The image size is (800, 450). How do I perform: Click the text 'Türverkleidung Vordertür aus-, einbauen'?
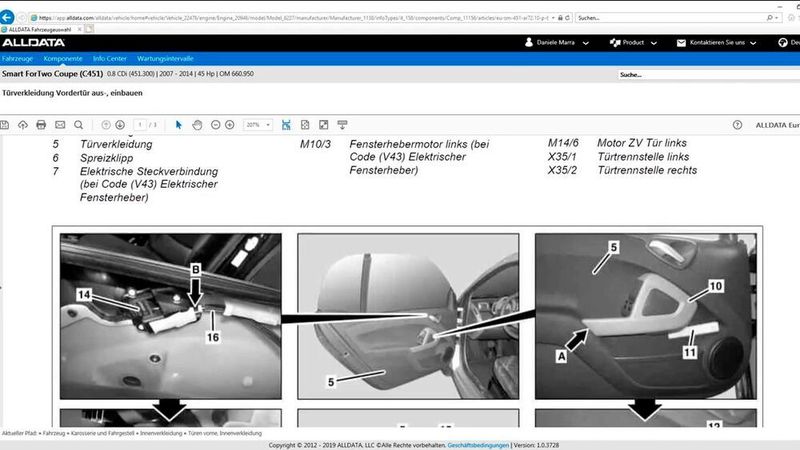(72, 93)
